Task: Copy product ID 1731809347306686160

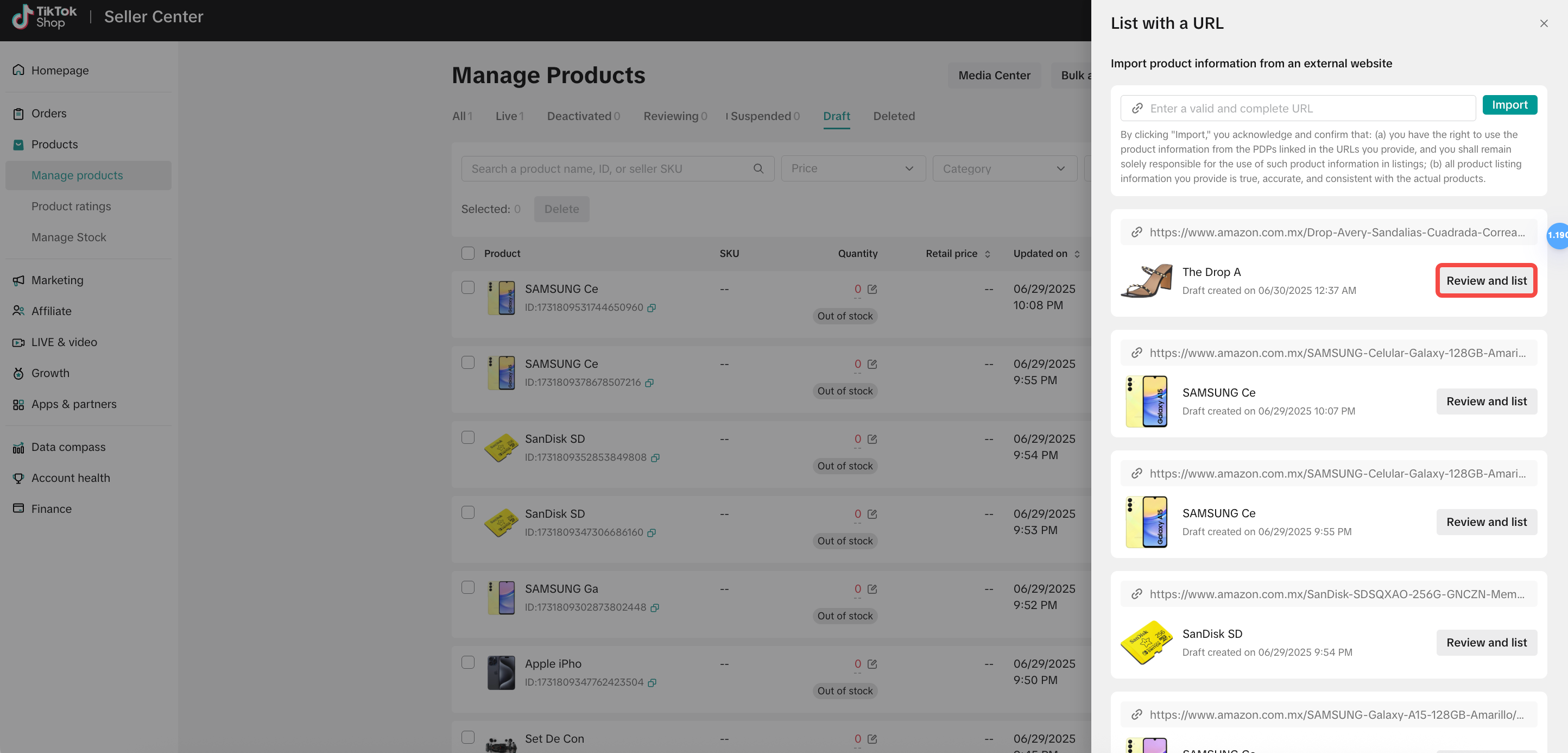Action: pyautogui.click(x=652, y=533)
